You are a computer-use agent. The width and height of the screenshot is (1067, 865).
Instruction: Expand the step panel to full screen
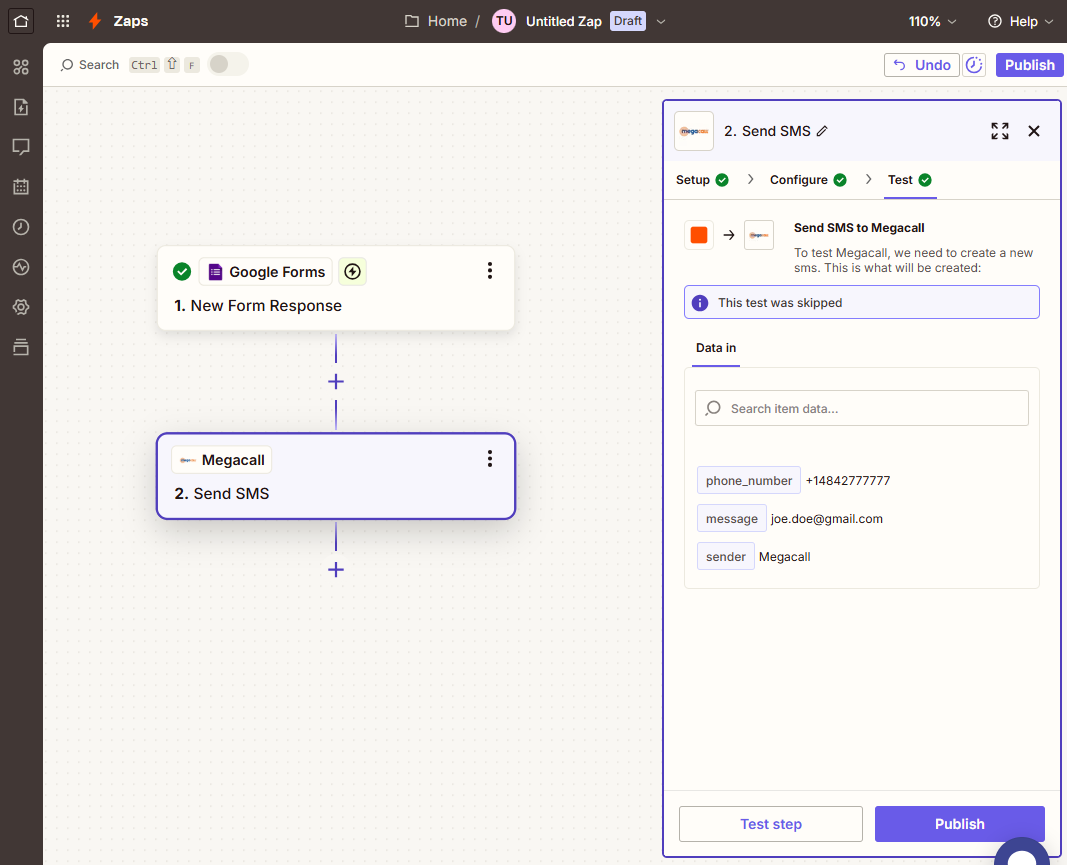pos(999,131)
